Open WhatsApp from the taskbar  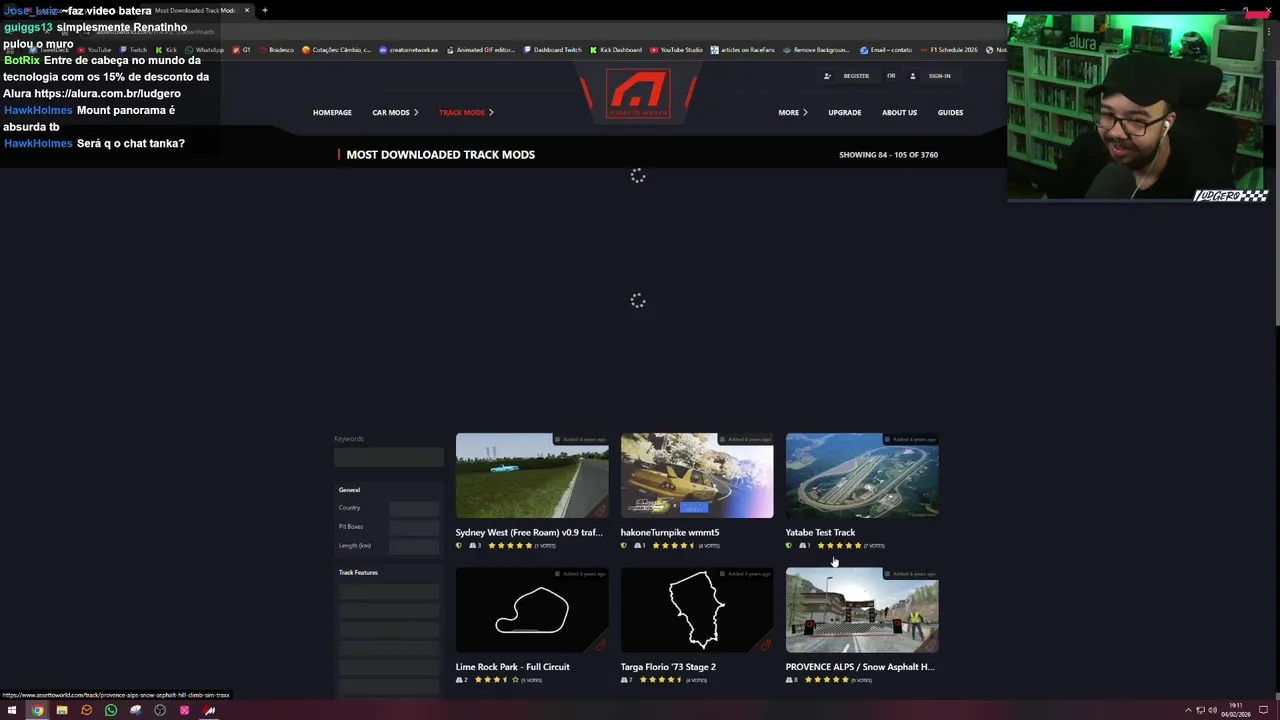(111, 710)
